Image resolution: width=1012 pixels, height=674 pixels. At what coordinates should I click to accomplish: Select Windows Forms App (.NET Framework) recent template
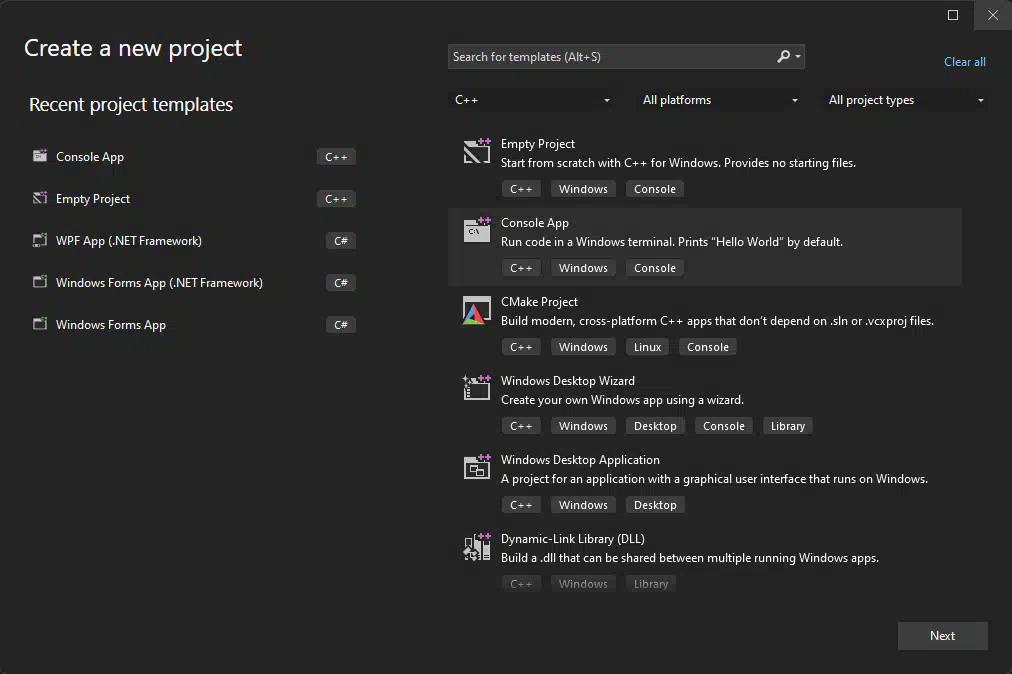click(x=159, y=283)
